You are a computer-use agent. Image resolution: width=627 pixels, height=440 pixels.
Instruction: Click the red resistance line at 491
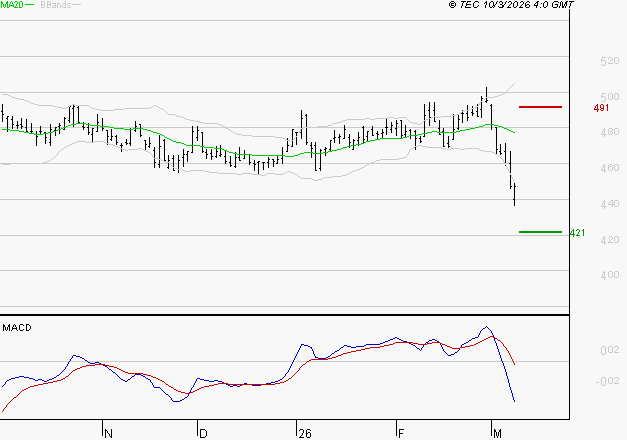click(x=540, y=107)
